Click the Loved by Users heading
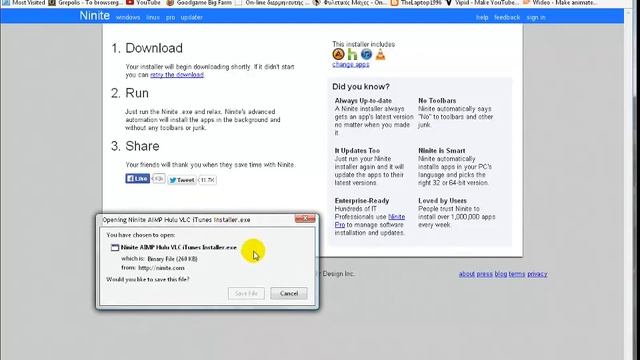Image resolution: width=640 pixels, height=360 pixels. pyautogui.click(x=442, y=201)
